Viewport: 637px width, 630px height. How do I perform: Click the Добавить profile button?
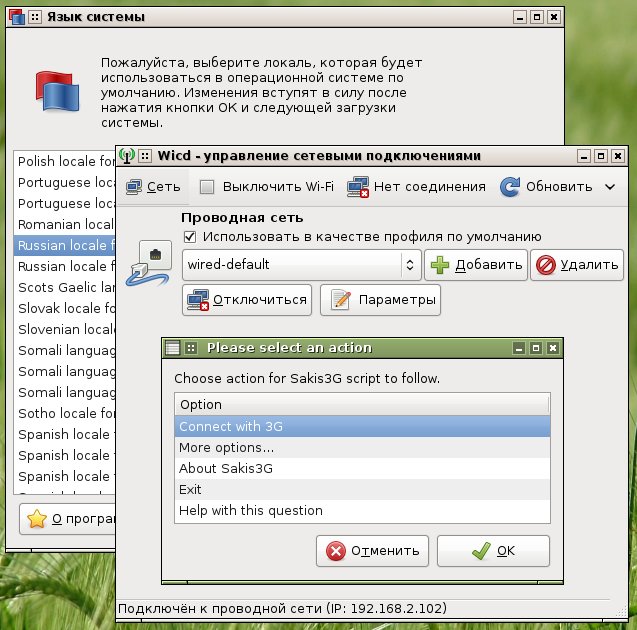pos(476,265)
